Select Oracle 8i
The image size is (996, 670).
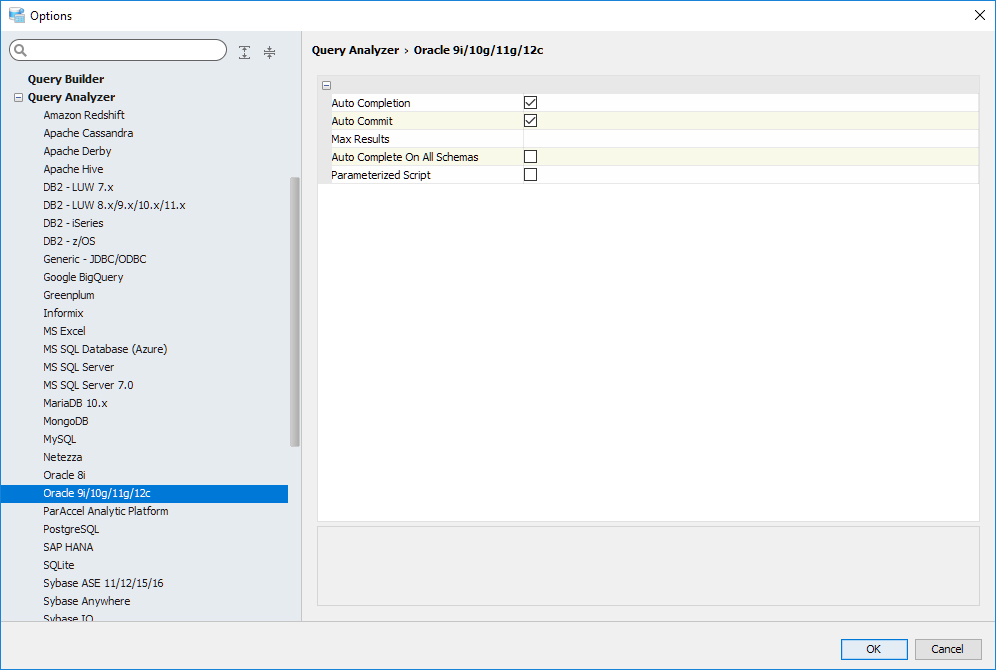64,475
